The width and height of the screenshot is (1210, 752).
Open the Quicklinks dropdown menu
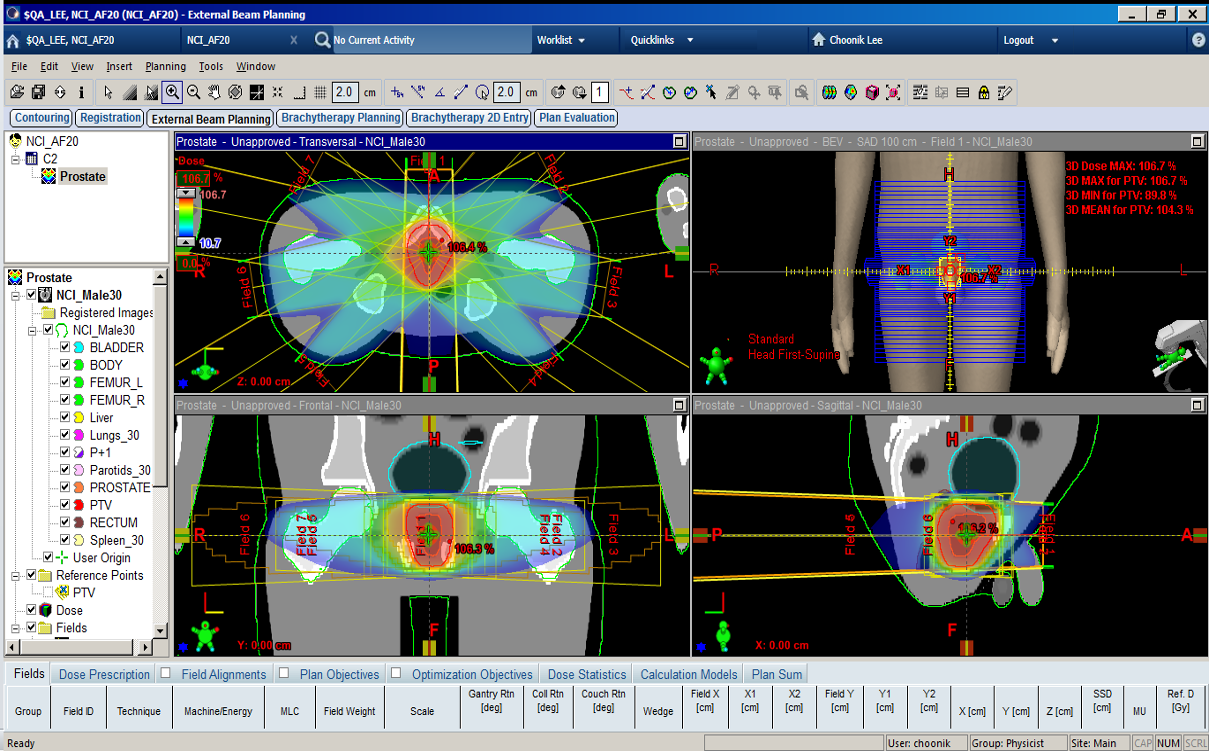click(661, 40)
